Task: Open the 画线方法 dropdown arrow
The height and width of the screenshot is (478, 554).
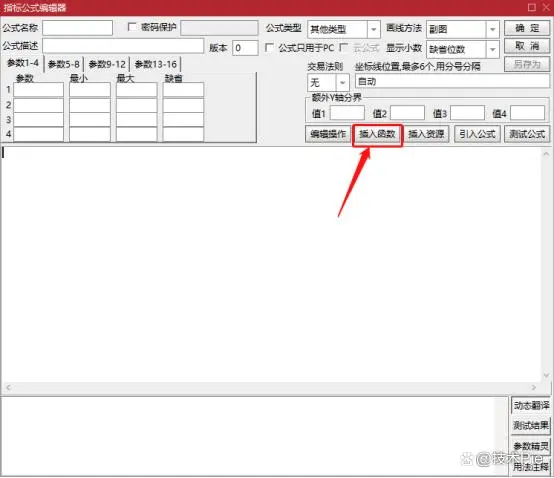Action: pos(493,29)
